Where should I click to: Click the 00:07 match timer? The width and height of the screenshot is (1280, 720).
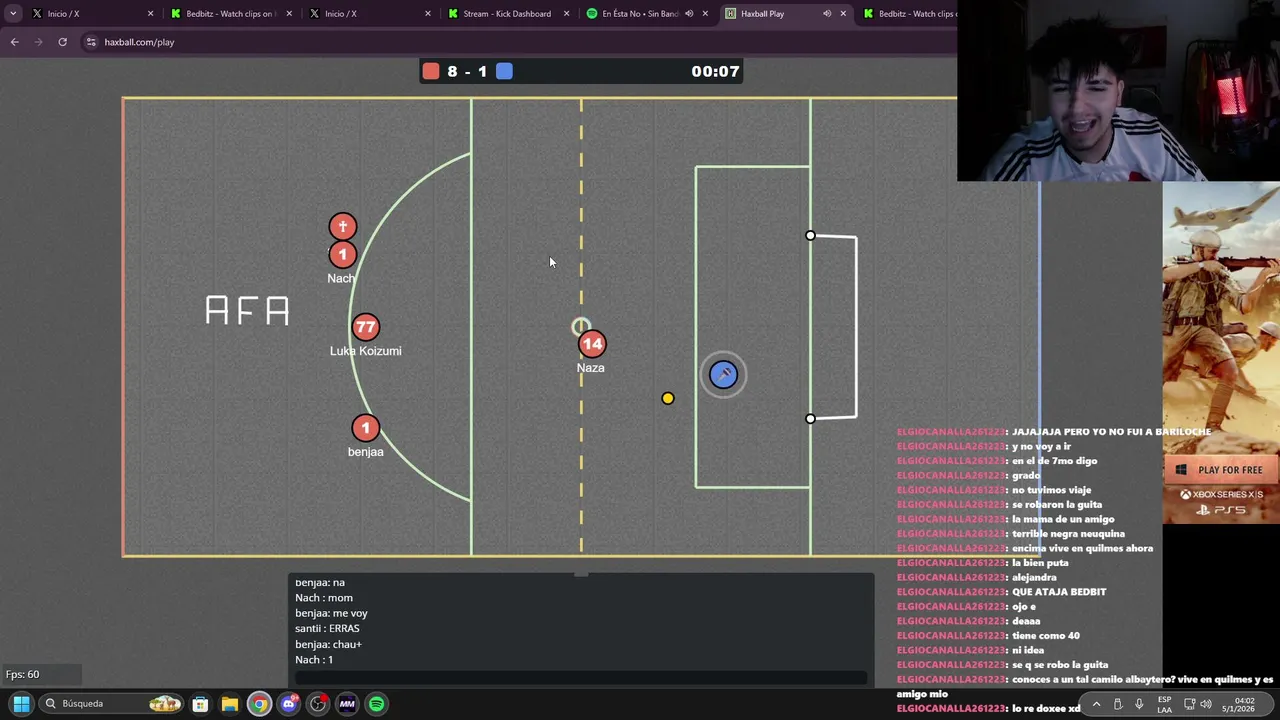pyautogui.click(x=715, y=71)
